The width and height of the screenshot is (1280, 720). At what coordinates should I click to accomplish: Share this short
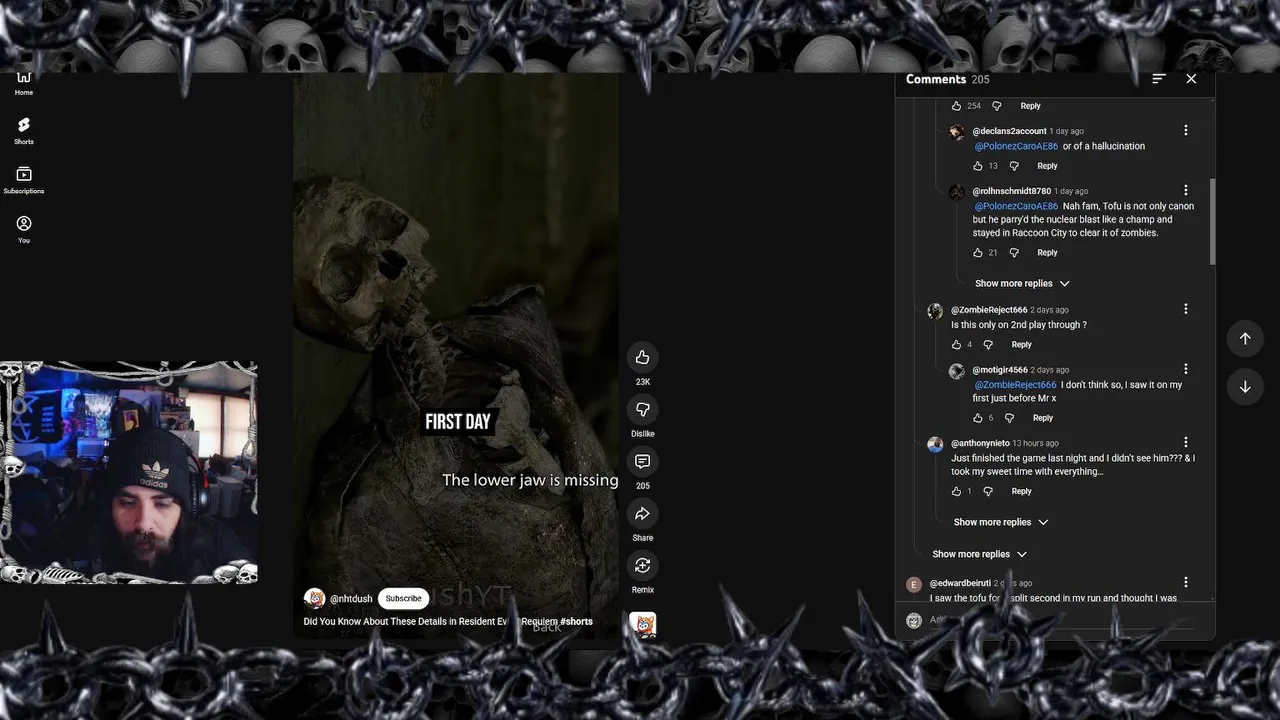point(642,513)
